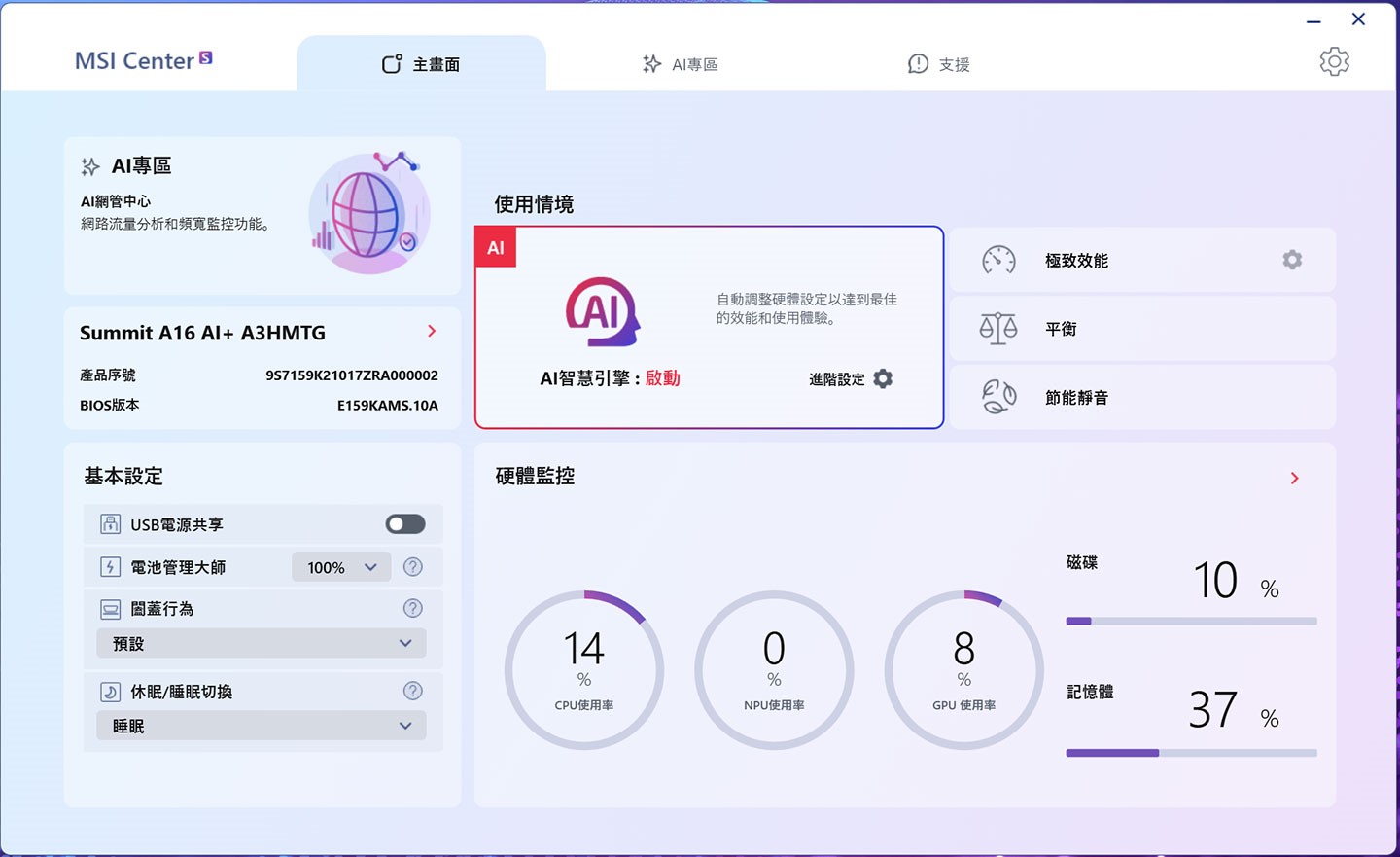
Task: Click the 極致效能 speedometer icon
Action: (x=998, y=260)
